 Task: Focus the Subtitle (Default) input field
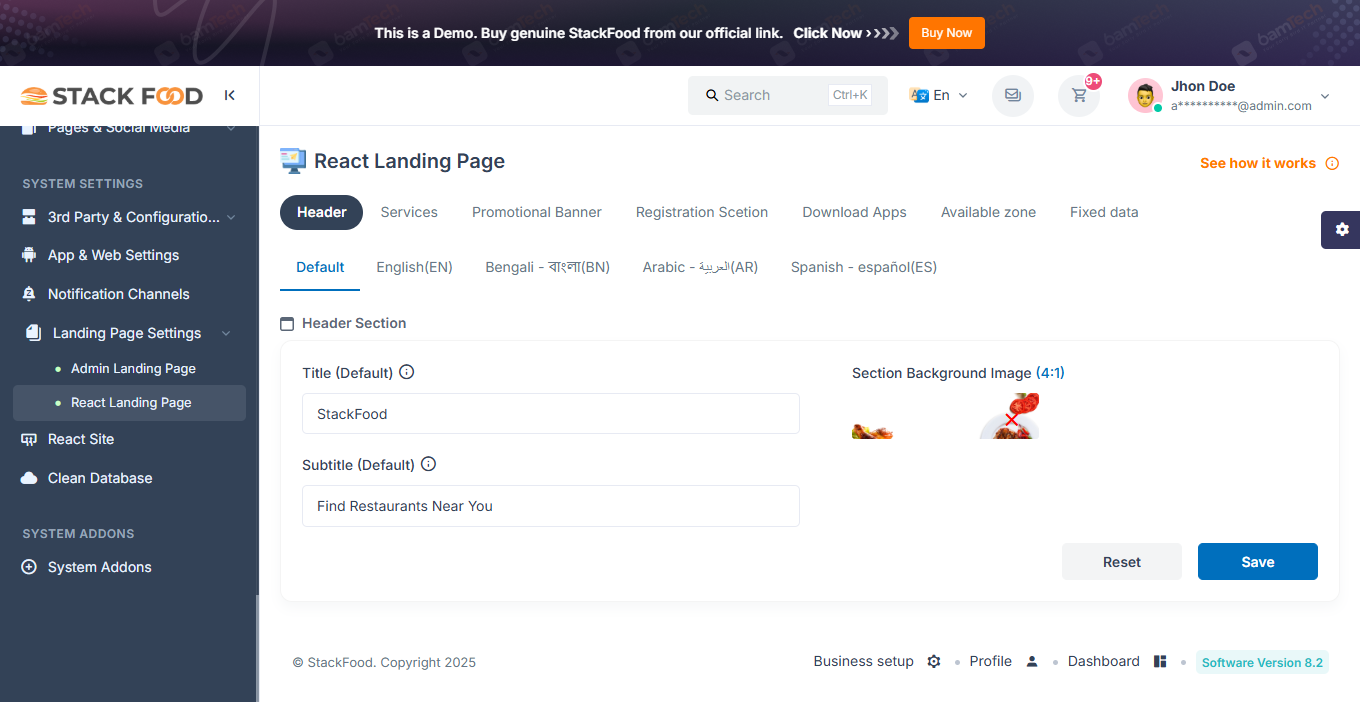click(x=551, y=506)
